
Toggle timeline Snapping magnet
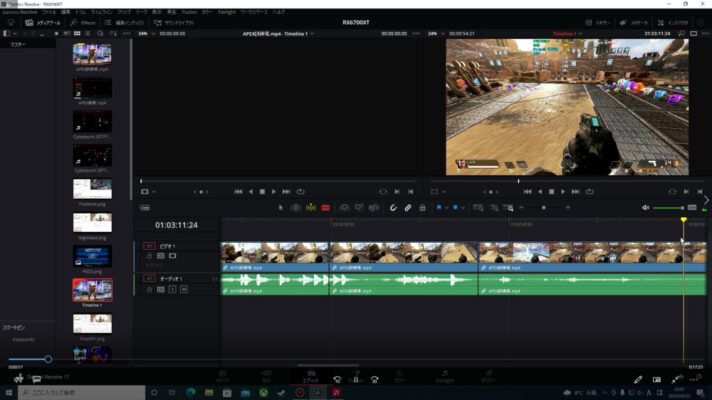(393, 207)
